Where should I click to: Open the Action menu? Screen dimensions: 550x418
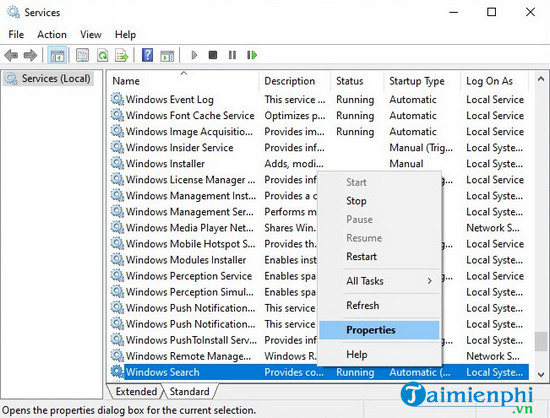point(52,34)
